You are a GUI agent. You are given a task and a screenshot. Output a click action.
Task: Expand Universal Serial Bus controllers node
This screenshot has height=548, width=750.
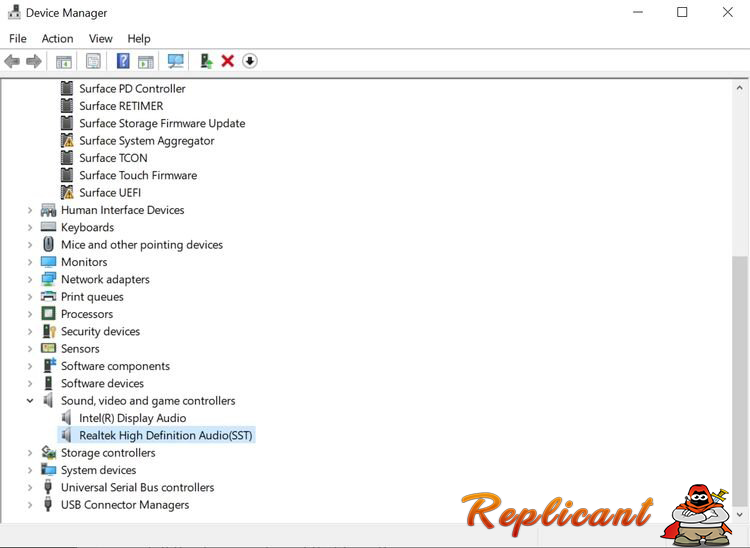tap(30, 487)
